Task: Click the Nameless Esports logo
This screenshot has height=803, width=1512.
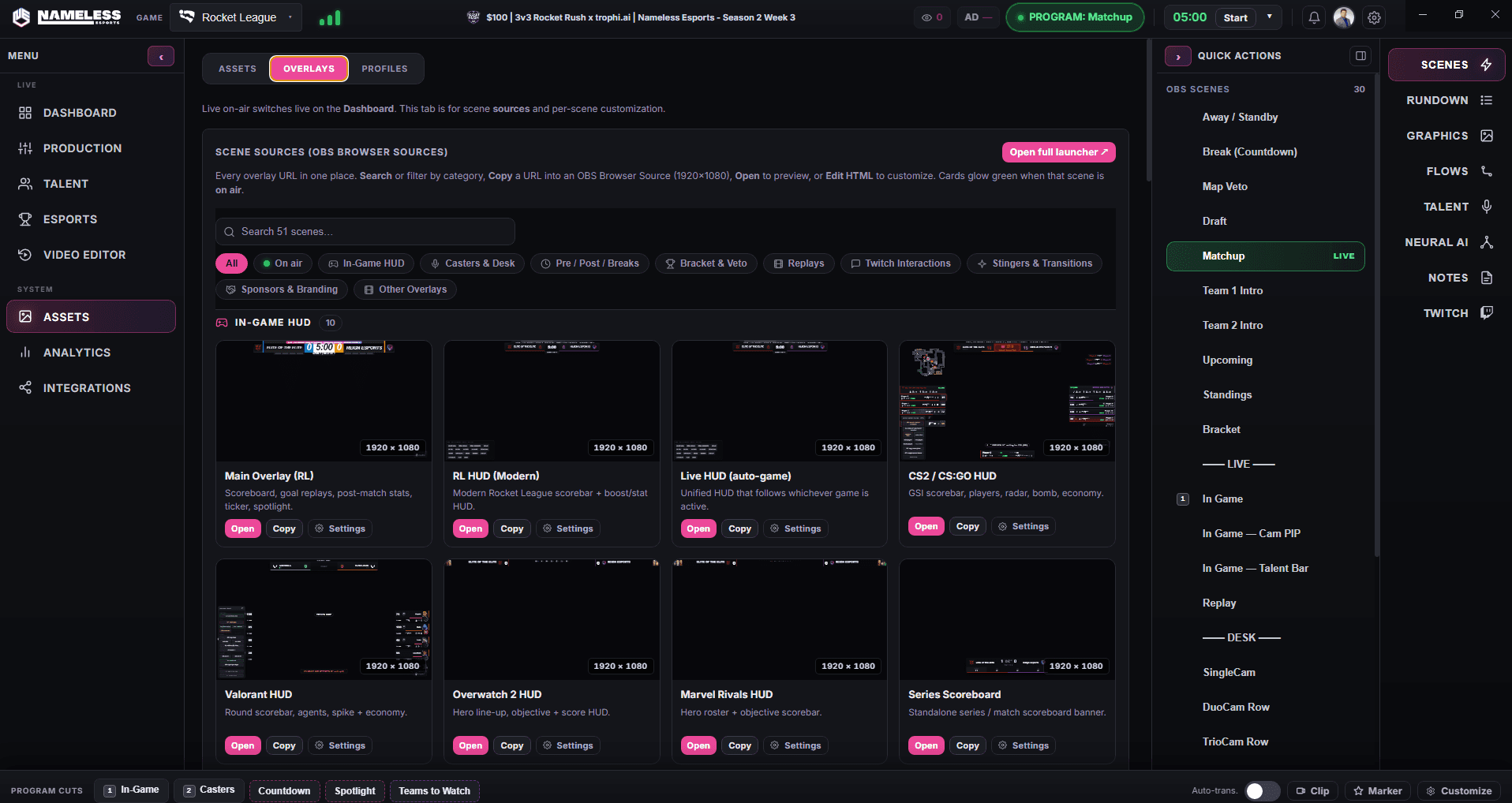Action: pos(67,17)
